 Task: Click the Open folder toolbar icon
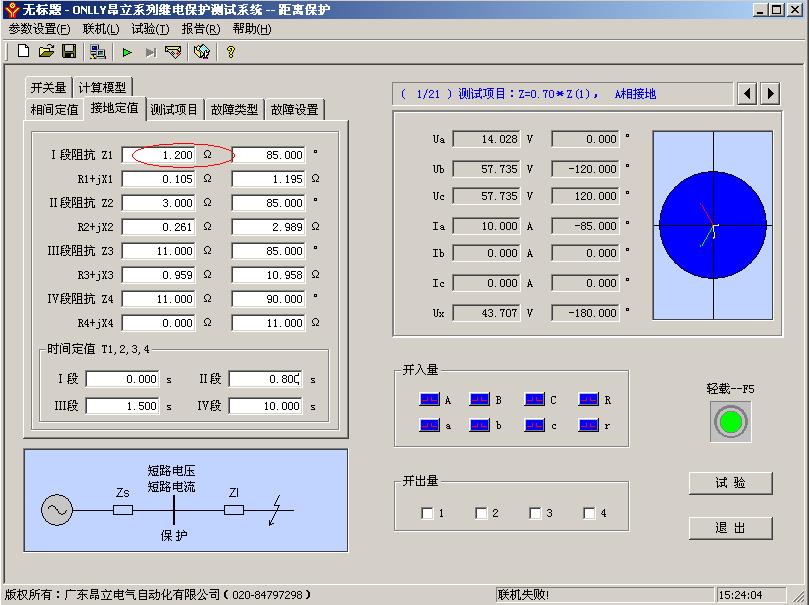tap(46, 51)
